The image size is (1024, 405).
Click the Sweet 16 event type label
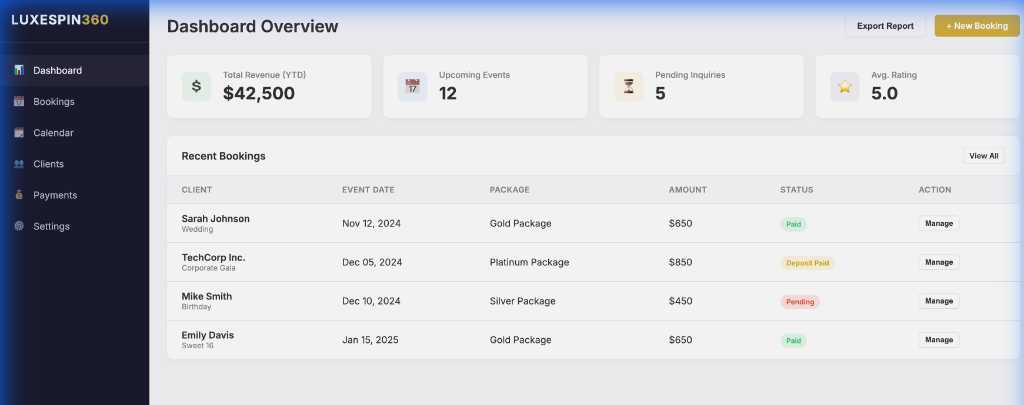click(197, 346)
